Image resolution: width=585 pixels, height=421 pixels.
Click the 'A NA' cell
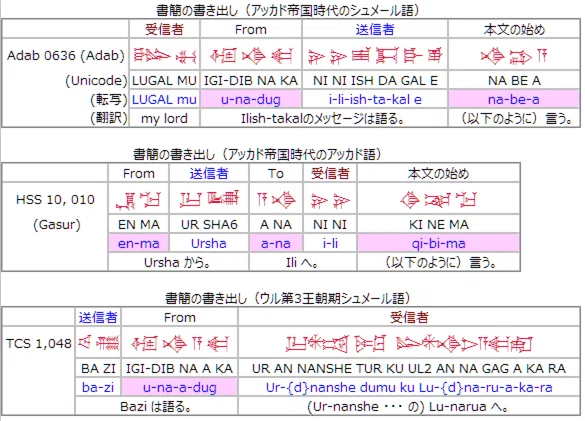276,225
